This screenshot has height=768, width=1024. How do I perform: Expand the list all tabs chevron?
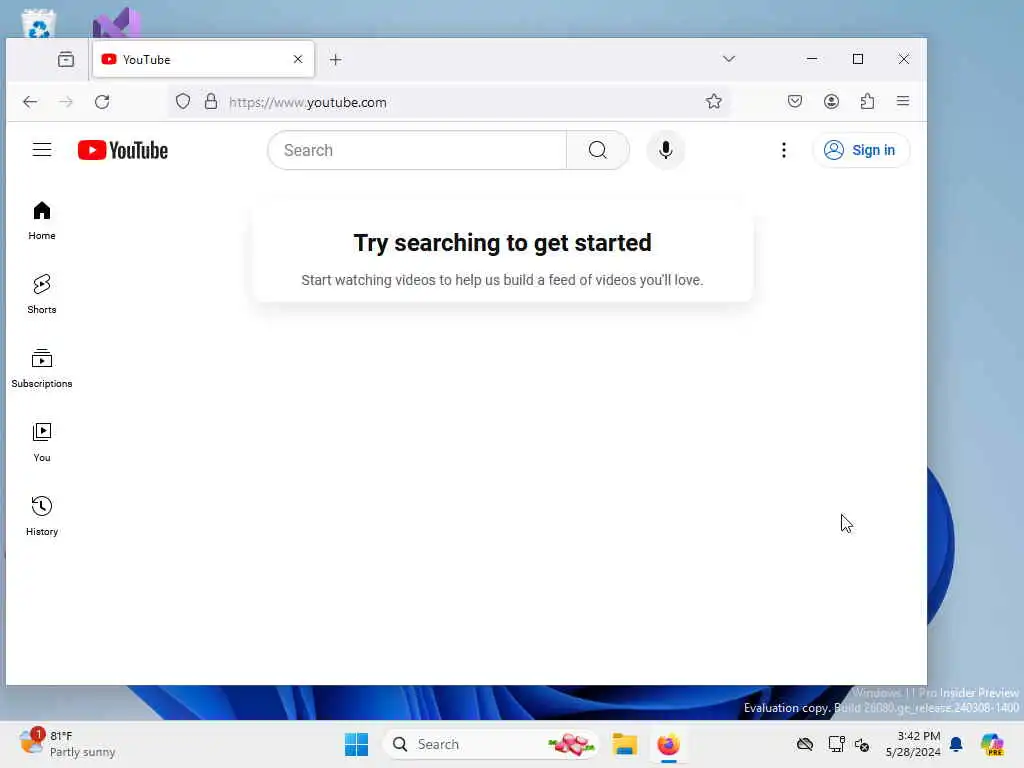click(729, 59)
